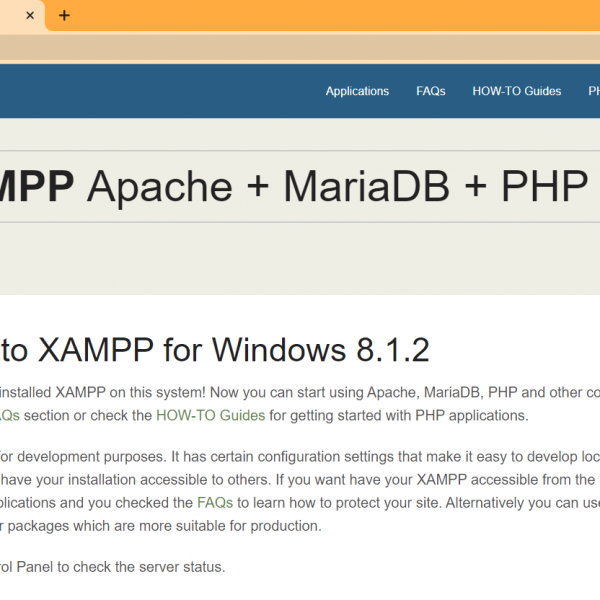Click the partially visible FAQs section link

click(x=9, y=415)
